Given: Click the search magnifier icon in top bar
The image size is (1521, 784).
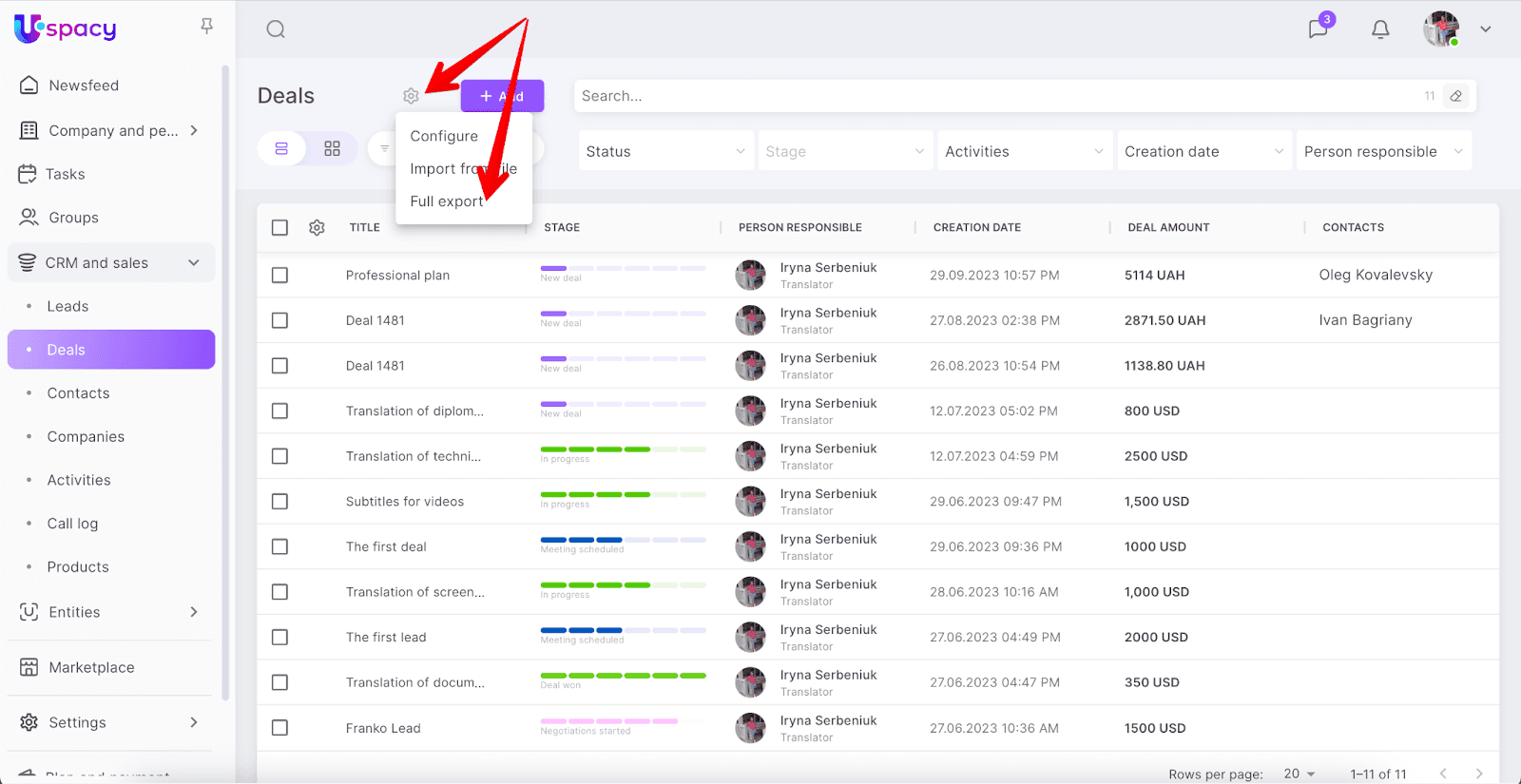Looking at the screenshot, I should point(276,29).
